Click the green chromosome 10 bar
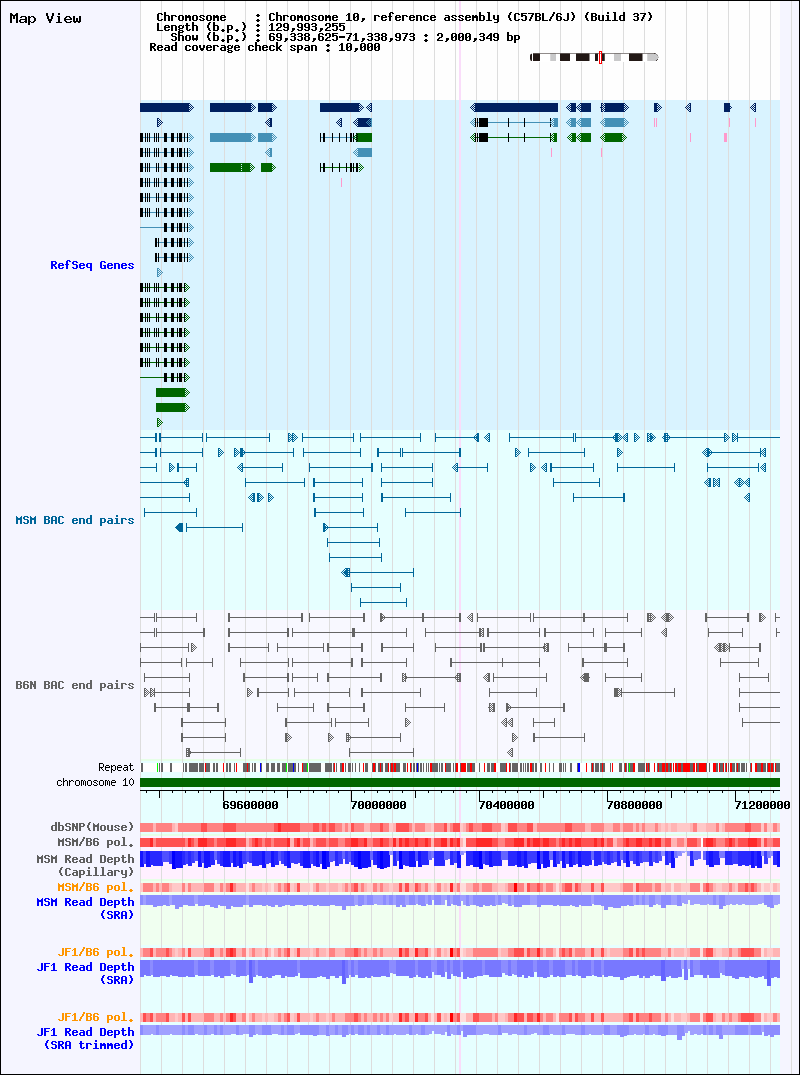 click(460, 782)
